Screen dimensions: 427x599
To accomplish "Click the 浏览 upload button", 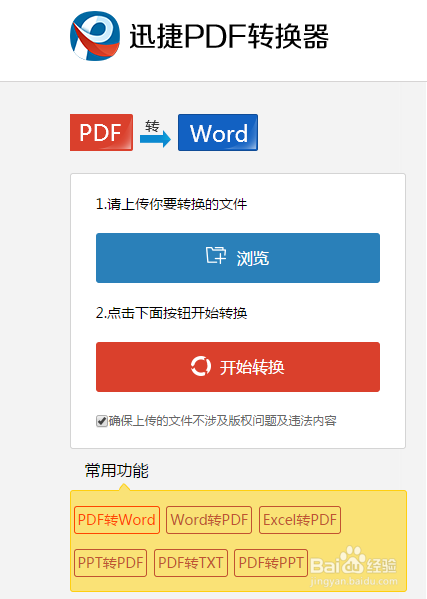I will point(238,258).
